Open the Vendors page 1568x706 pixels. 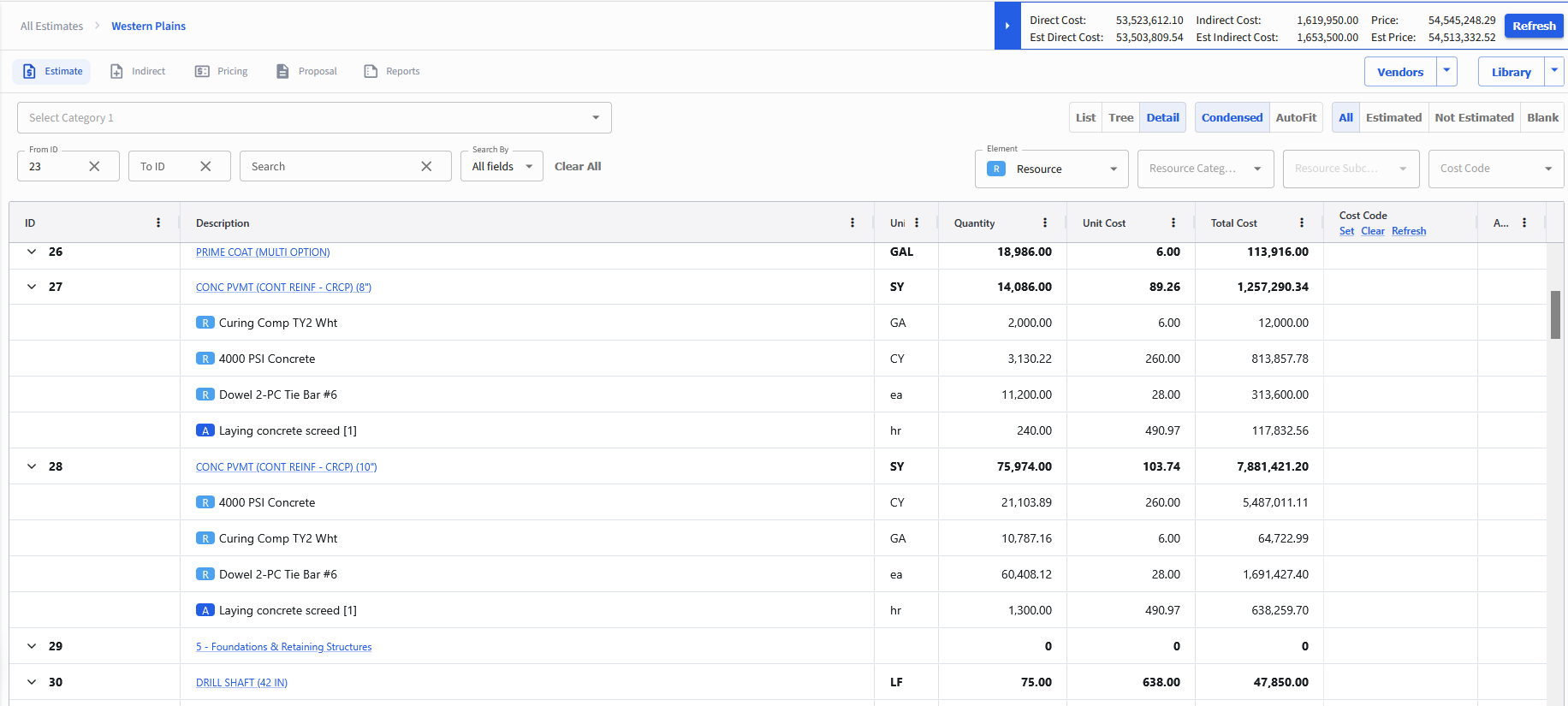click(1400, 72)
